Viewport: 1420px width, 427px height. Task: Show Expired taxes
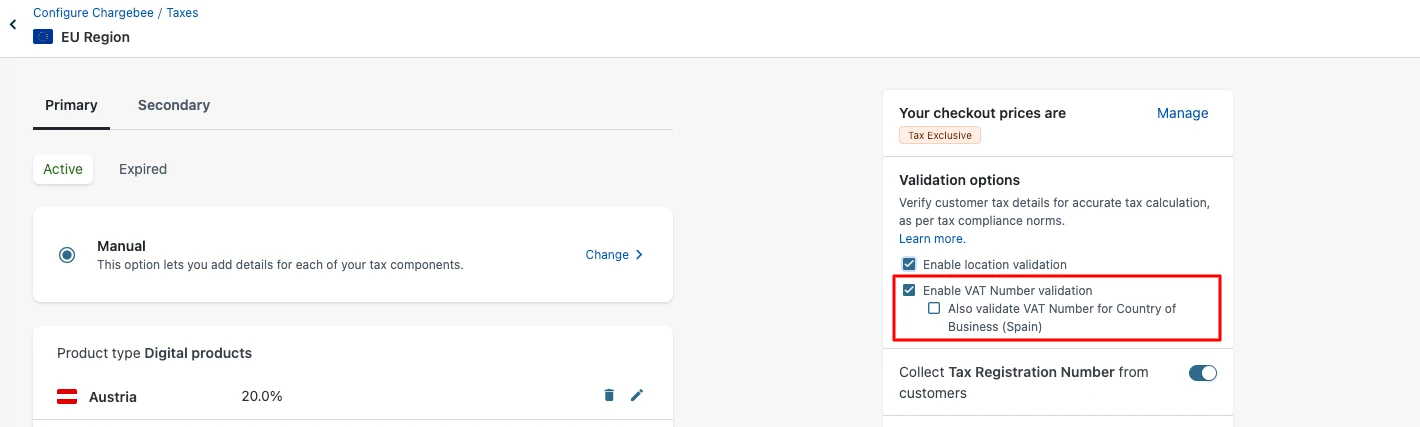(143, 169)
